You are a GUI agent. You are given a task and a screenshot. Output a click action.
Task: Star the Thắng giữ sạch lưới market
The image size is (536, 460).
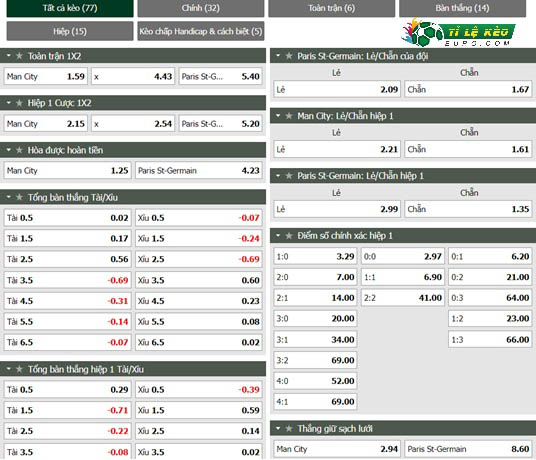(289, 429)
